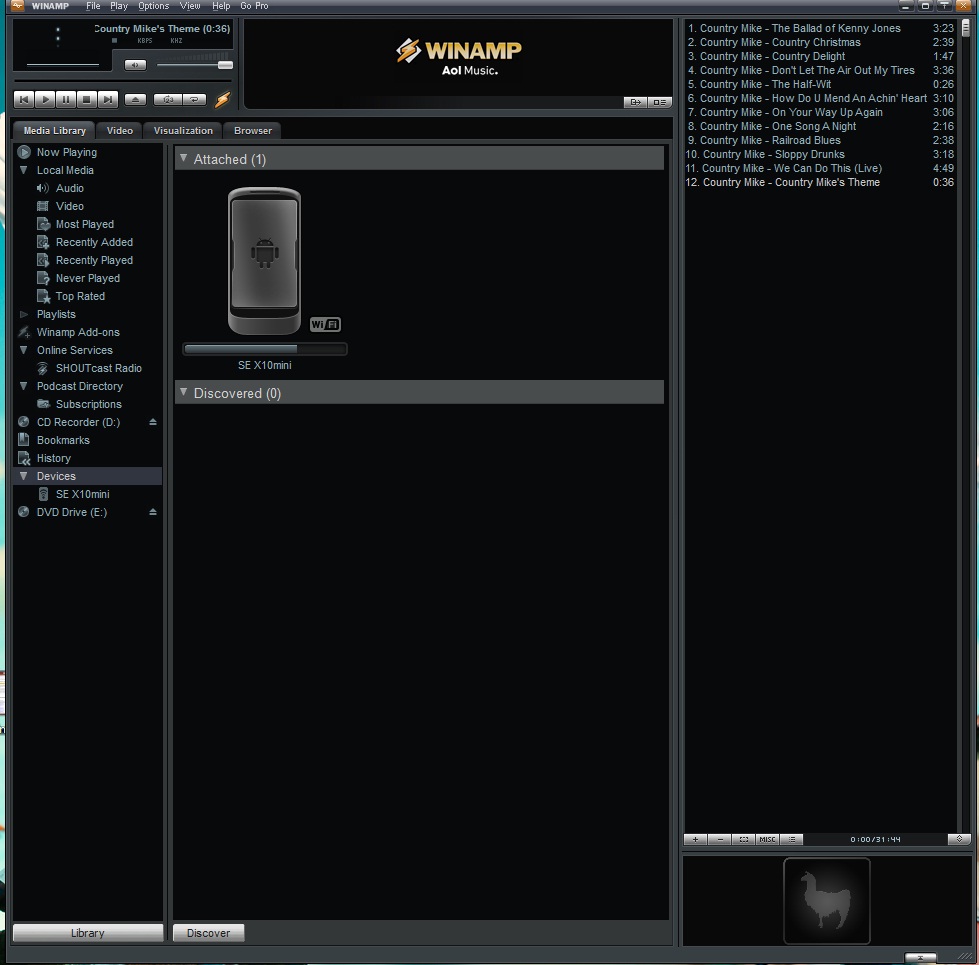Switch to the Visualization tab
The height and width of the screenshot is (965, 979).
183,130
